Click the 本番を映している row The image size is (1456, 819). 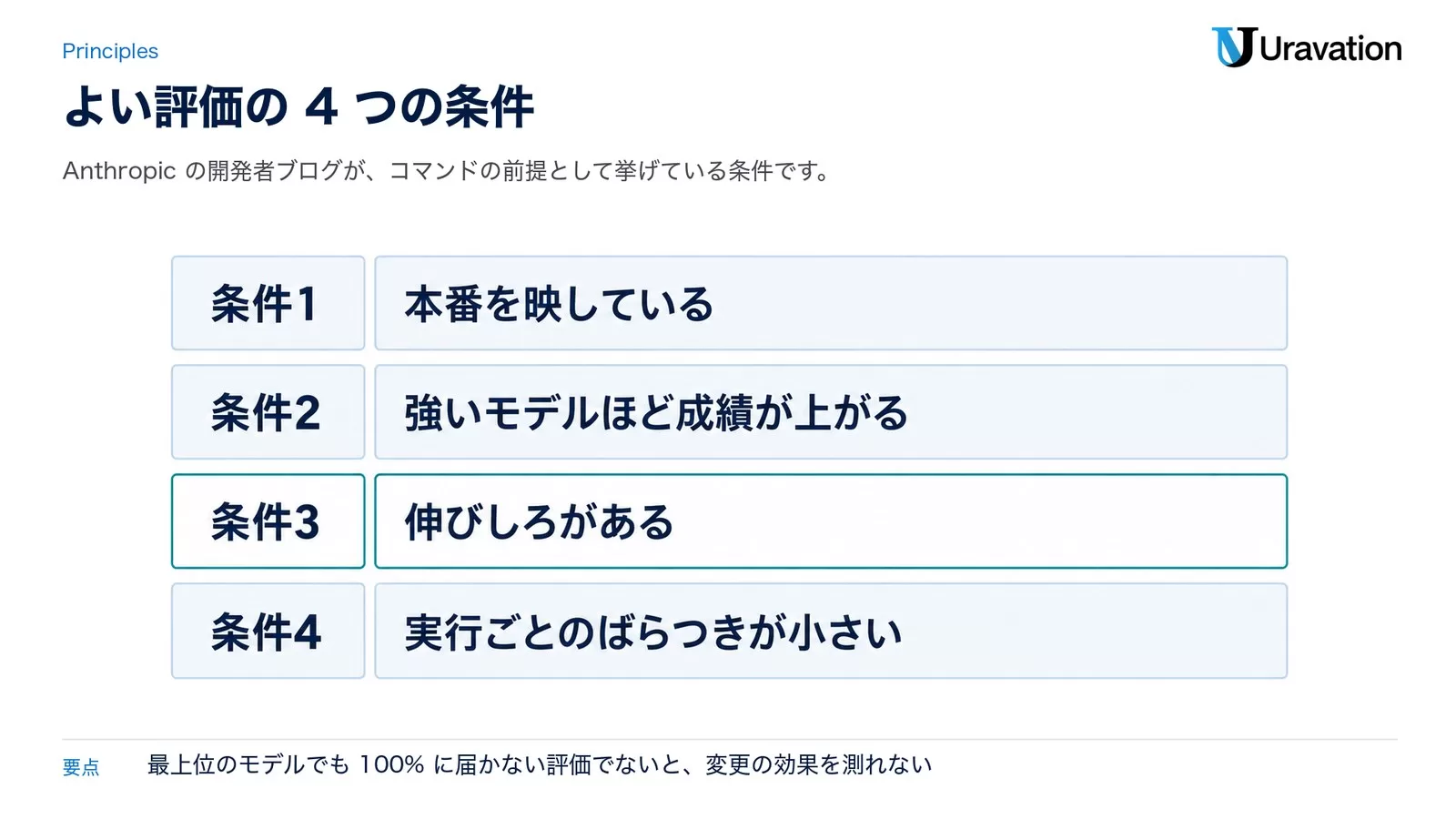tap(831, 303)
